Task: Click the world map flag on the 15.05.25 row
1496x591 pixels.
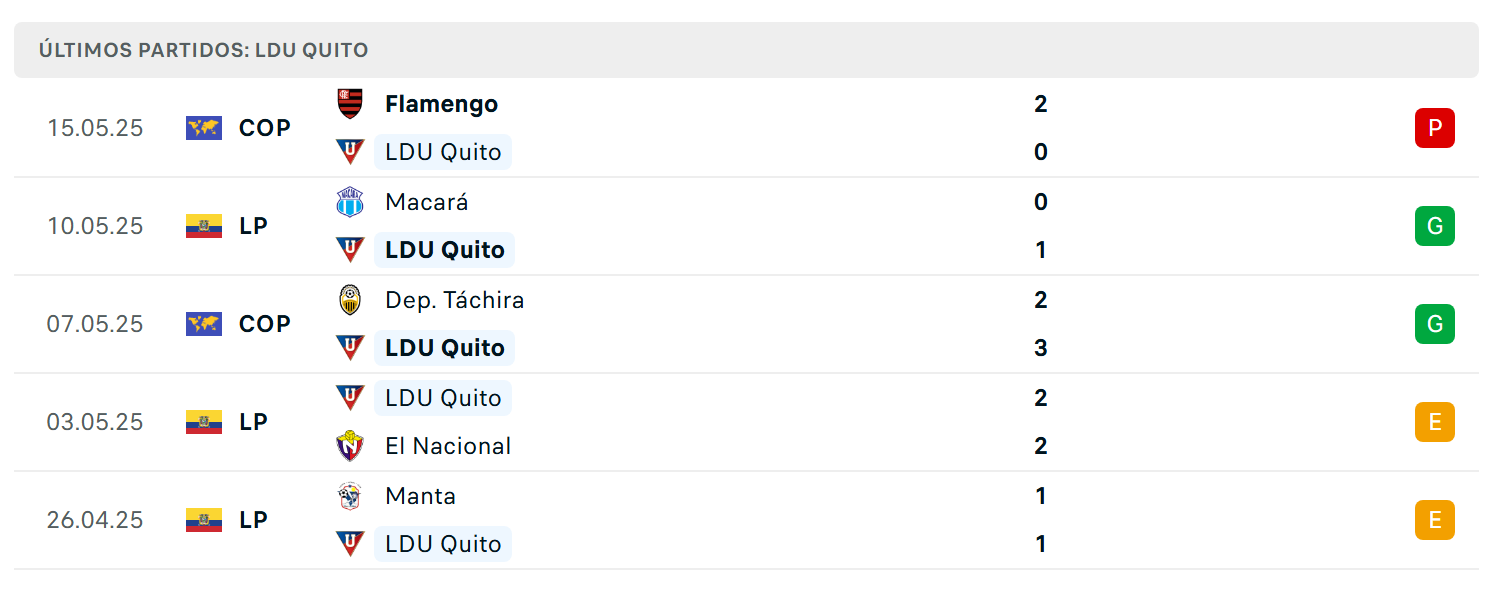Action: coord(204,128)
